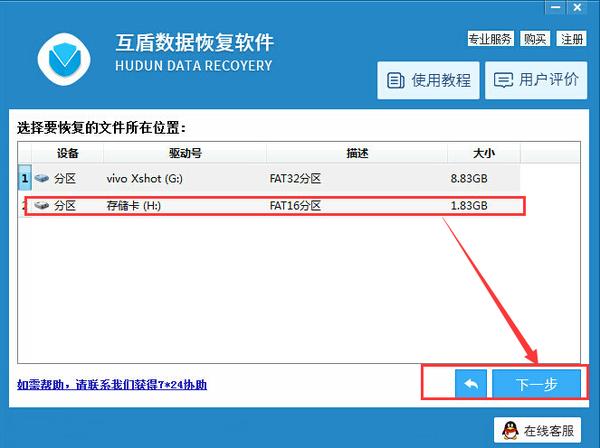Open the 用户评价 reviews button

pyautogui.click(x=536, y=80)
